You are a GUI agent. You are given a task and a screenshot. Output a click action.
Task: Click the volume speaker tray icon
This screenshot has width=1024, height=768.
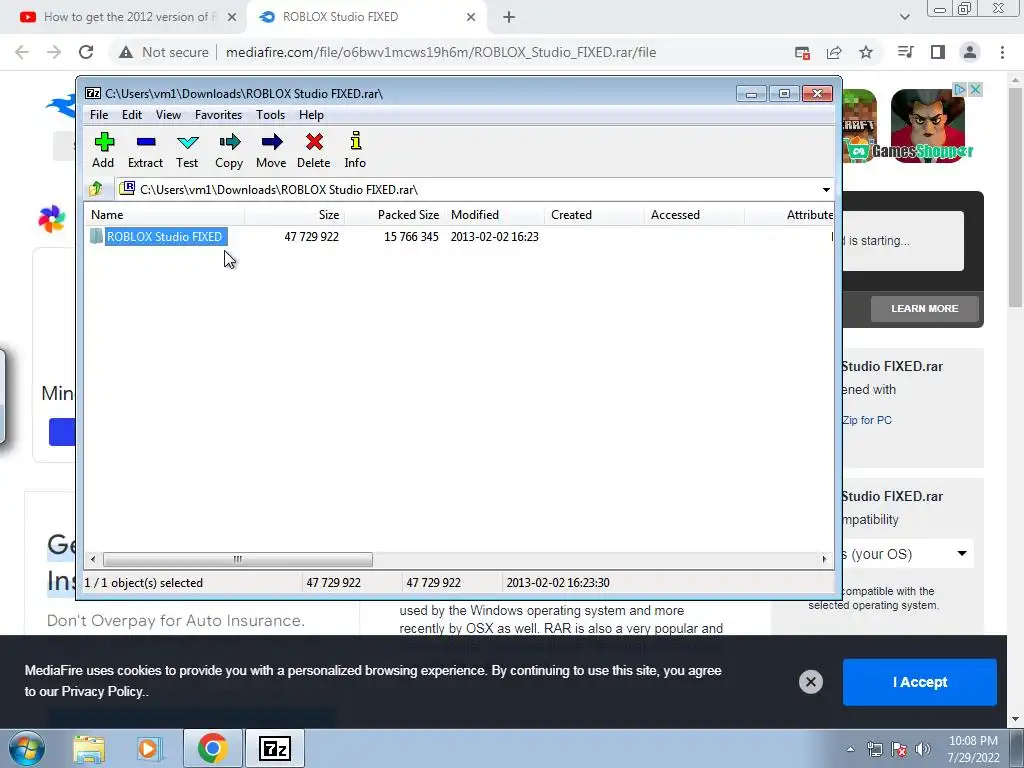923,749
